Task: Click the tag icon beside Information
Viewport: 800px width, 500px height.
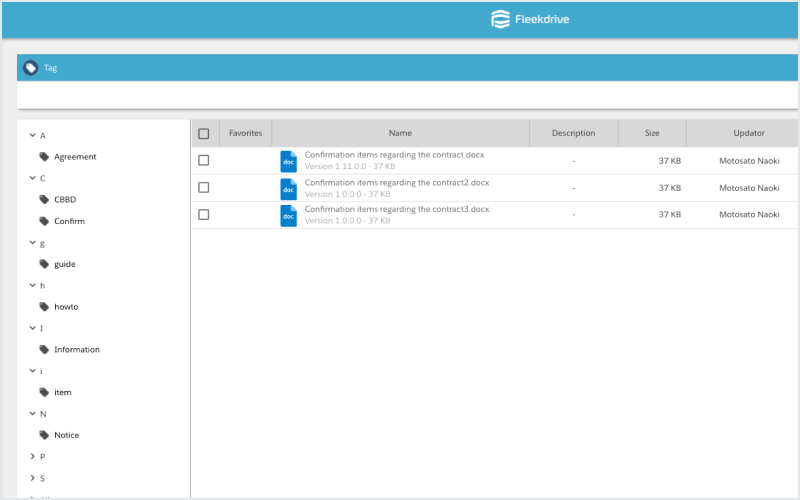Action: tap(44, 349)
